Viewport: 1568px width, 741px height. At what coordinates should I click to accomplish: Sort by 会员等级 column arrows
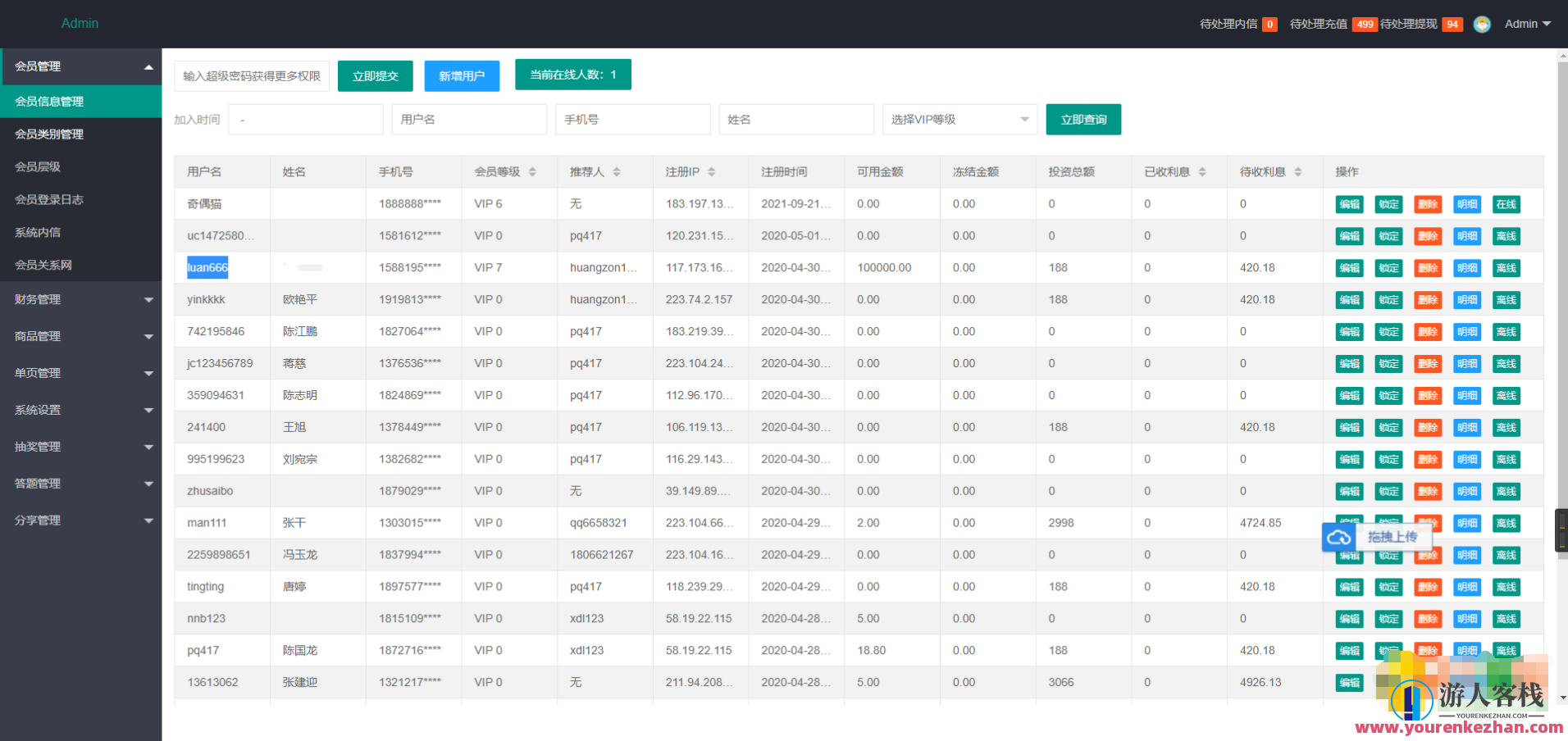pyautogui.click(x=532, y=172)
